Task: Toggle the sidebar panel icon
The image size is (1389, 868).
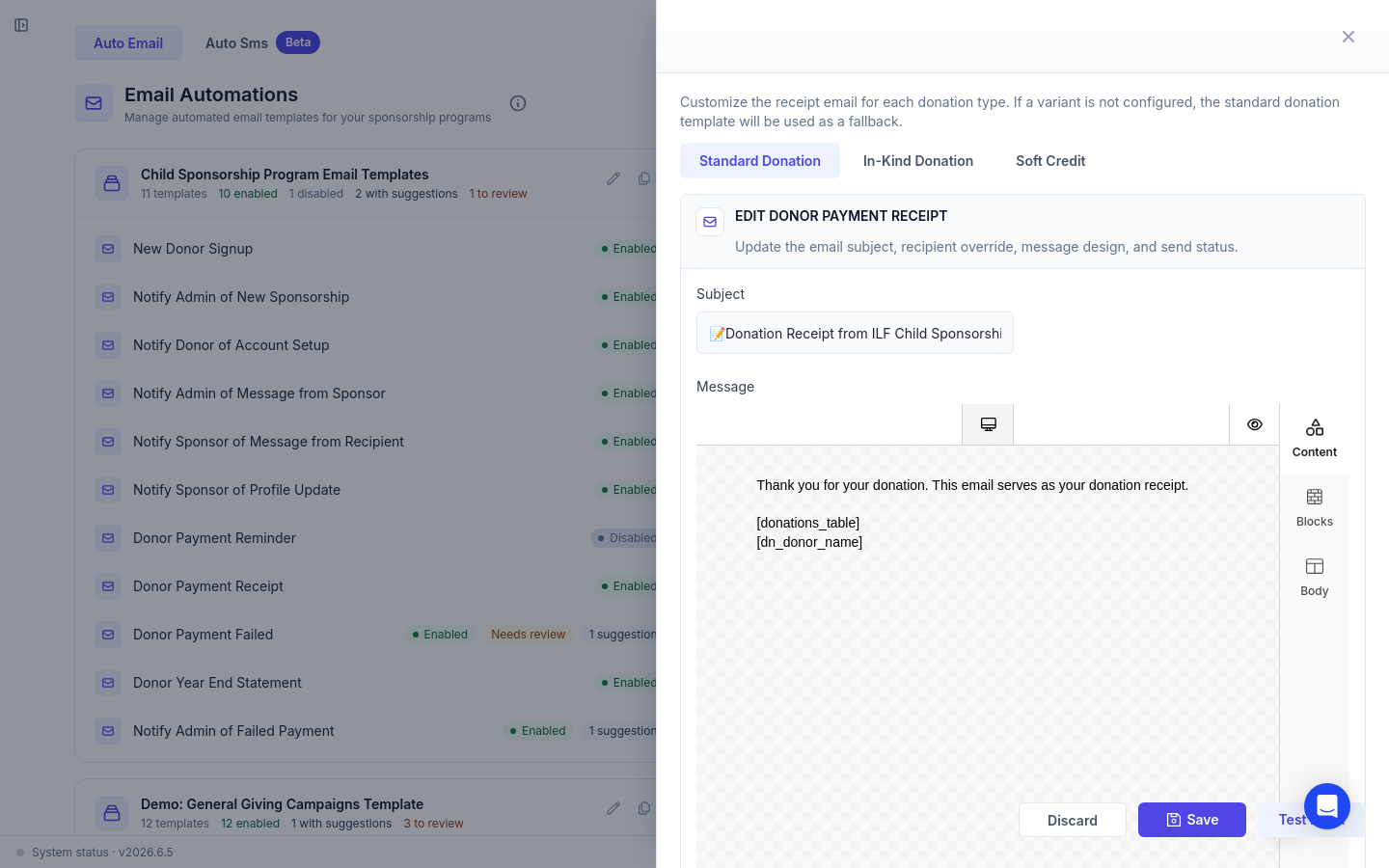Action: [21, 25]
